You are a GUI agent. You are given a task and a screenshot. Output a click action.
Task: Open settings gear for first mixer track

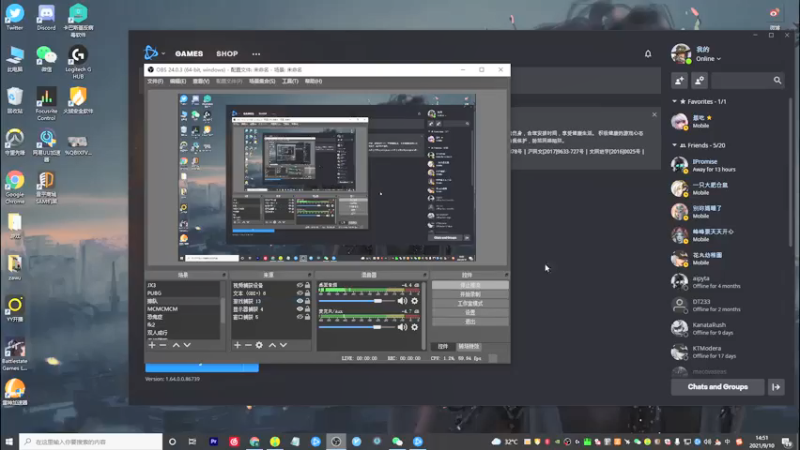(414, 301)
